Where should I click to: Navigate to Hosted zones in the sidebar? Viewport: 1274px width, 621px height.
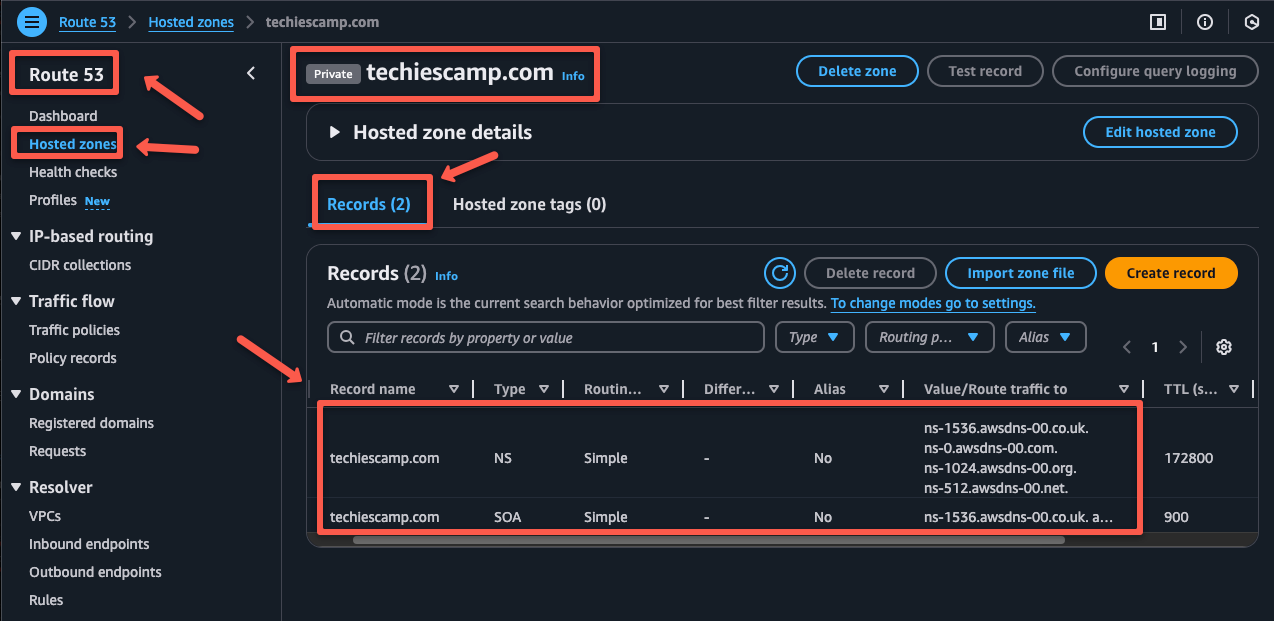coord(67,143)
